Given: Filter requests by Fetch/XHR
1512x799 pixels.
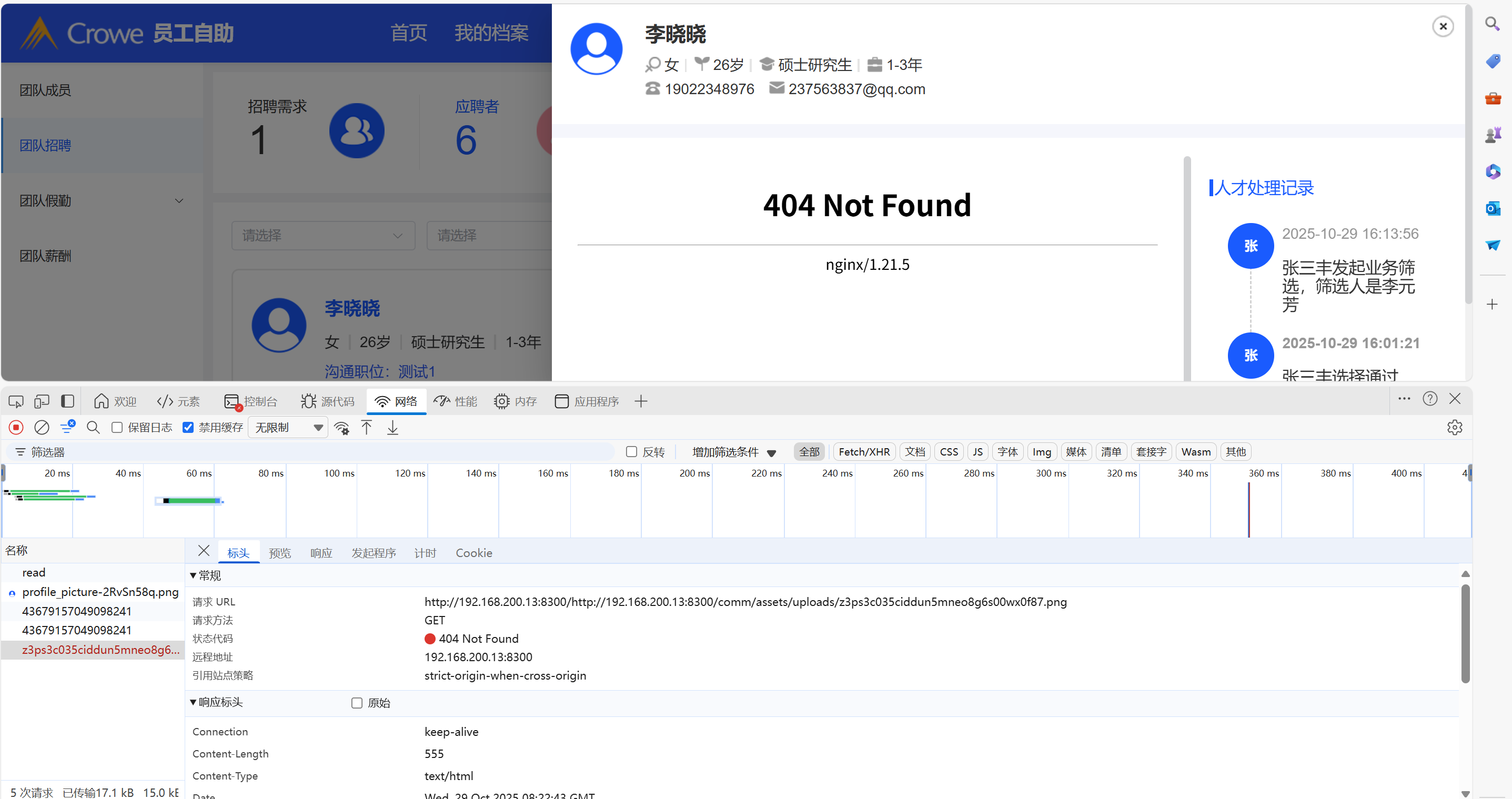Looking at the screenshot, I should [x=863, y=452].
